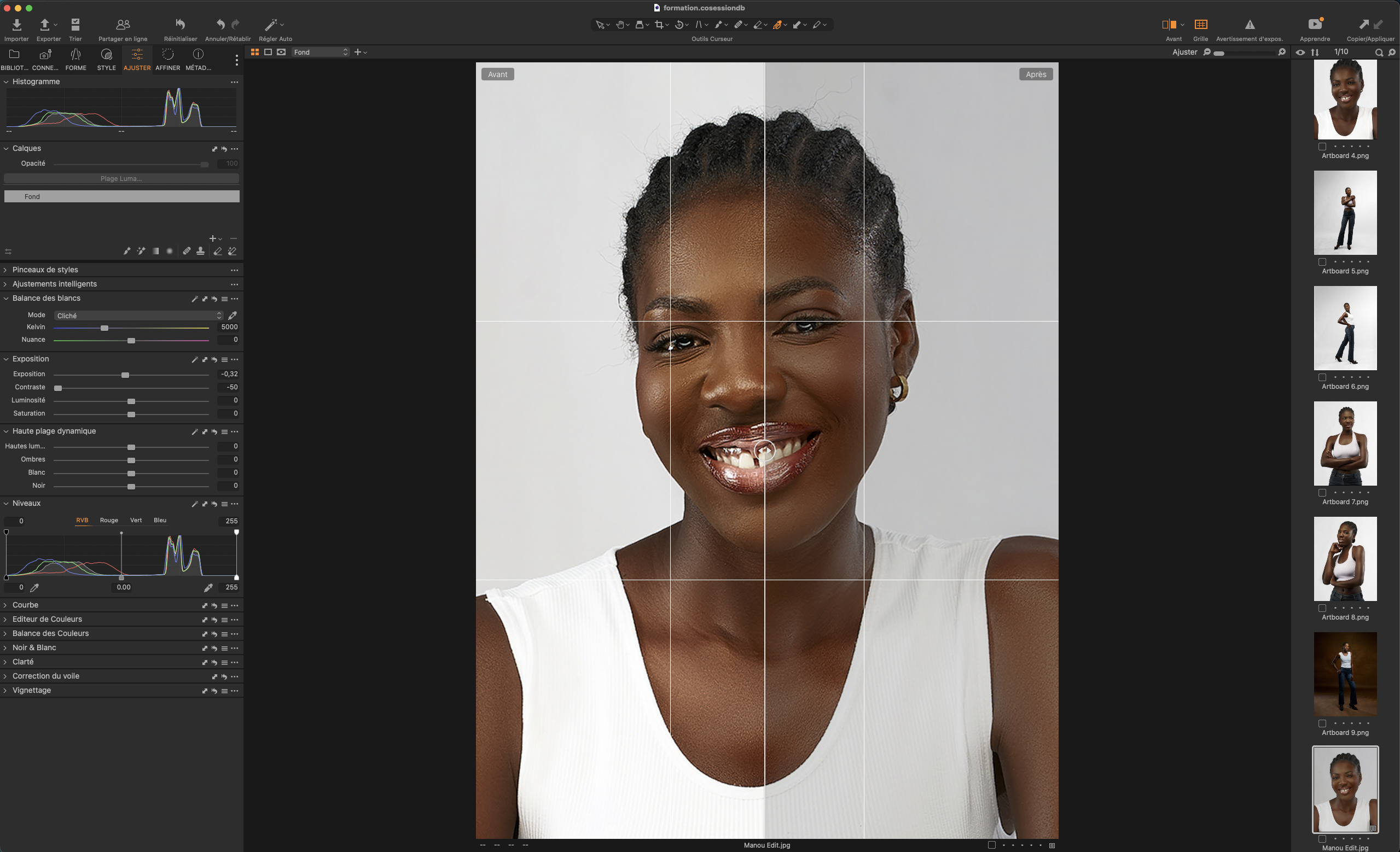Expand the Editeur de Couleurs panel
1400x852 pixels.
6,619
